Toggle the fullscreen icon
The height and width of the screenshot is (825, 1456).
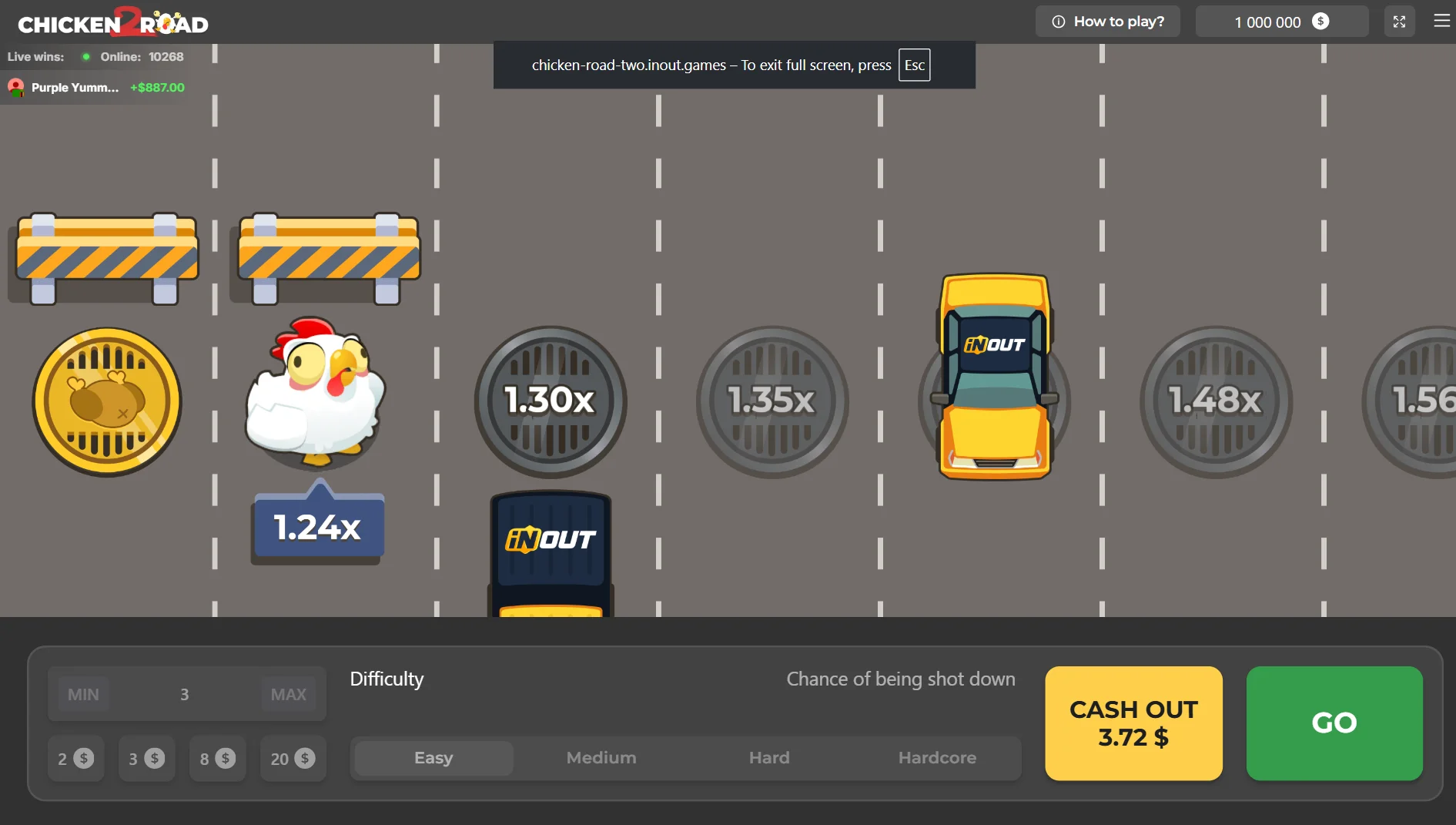1399,22
